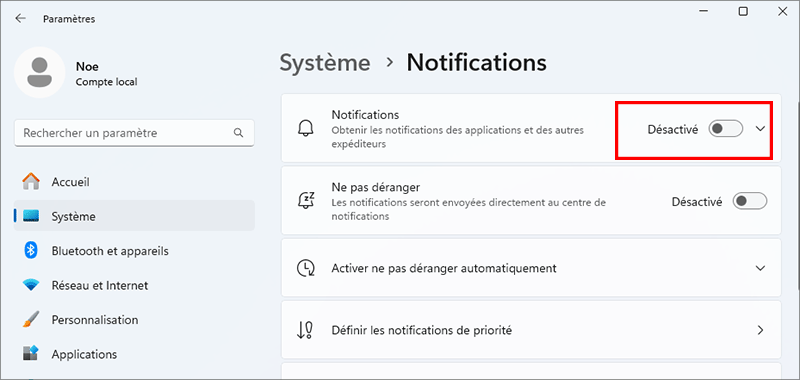Click the Rechercher un paramètre search field
Screen dimensions: 800x380
(x=134, y=133)
